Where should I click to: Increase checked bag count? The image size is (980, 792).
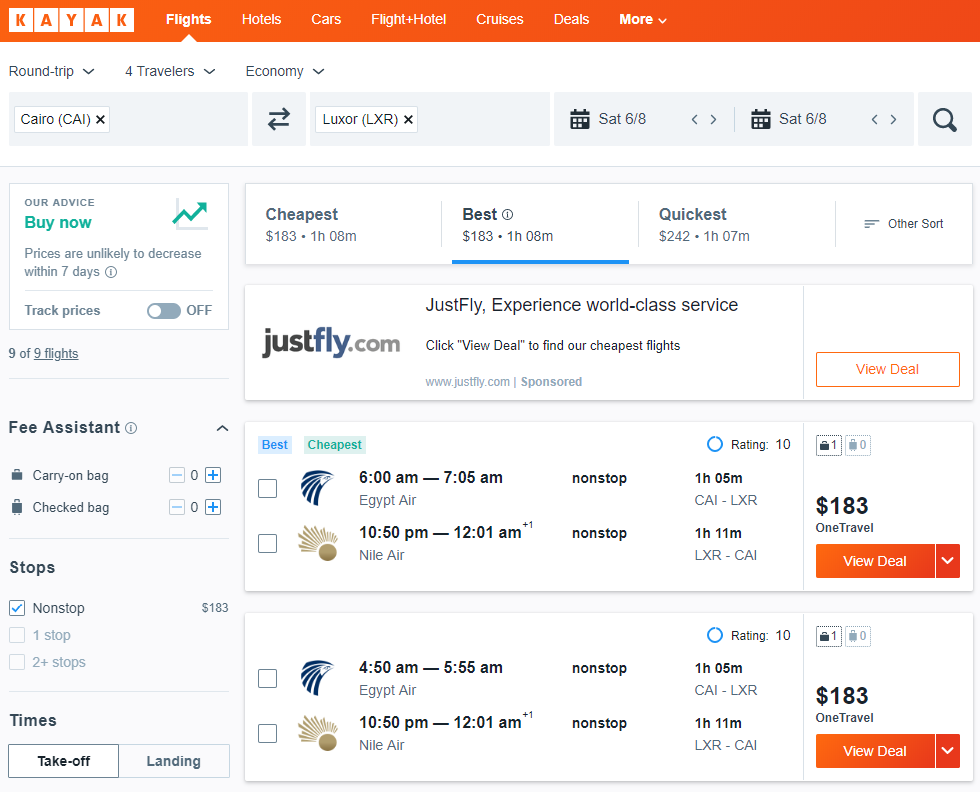pyautogui.click(x=213, y=507)
